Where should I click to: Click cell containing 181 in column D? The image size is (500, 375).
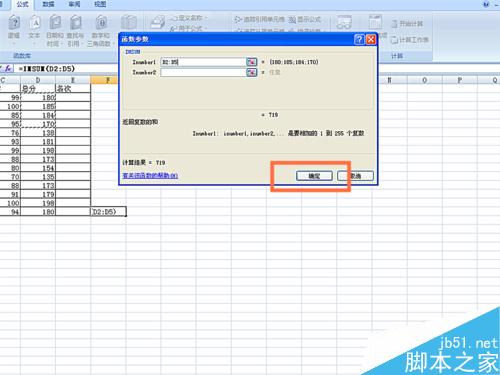pyautogui.click(x=38, y=141)
